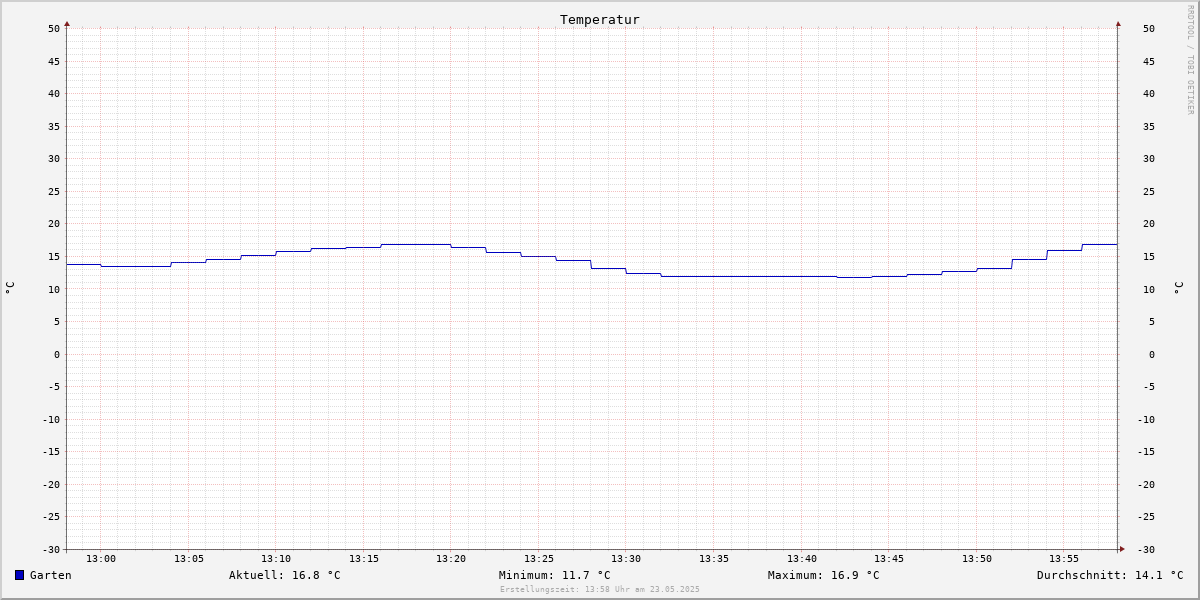This screenshot has width=1200, height=600.
Task: Click the Minimum: 11.7 °C value
Action: (555, 575)
